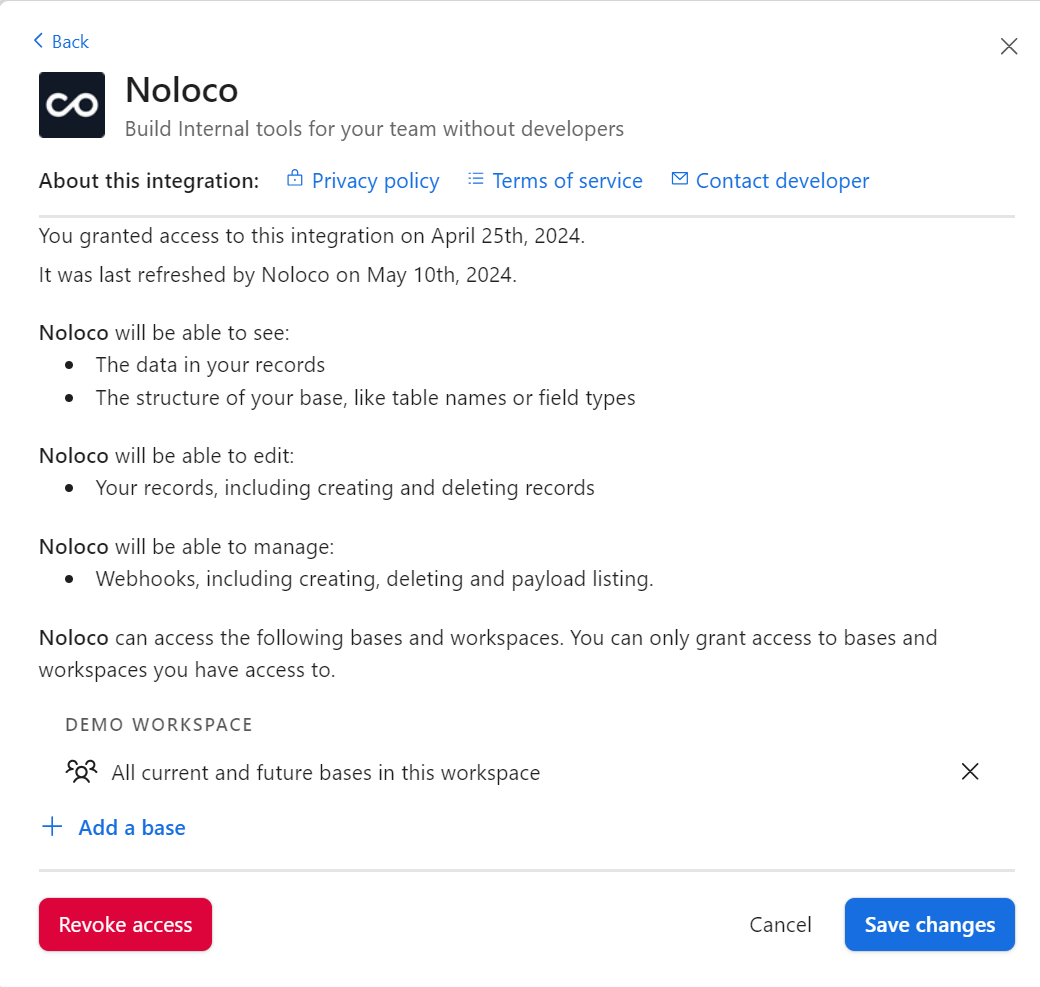Viewport: 1040px width, 987px height.
Task: Click the 'Add a base' text link
Action: (x=132, y=827)
